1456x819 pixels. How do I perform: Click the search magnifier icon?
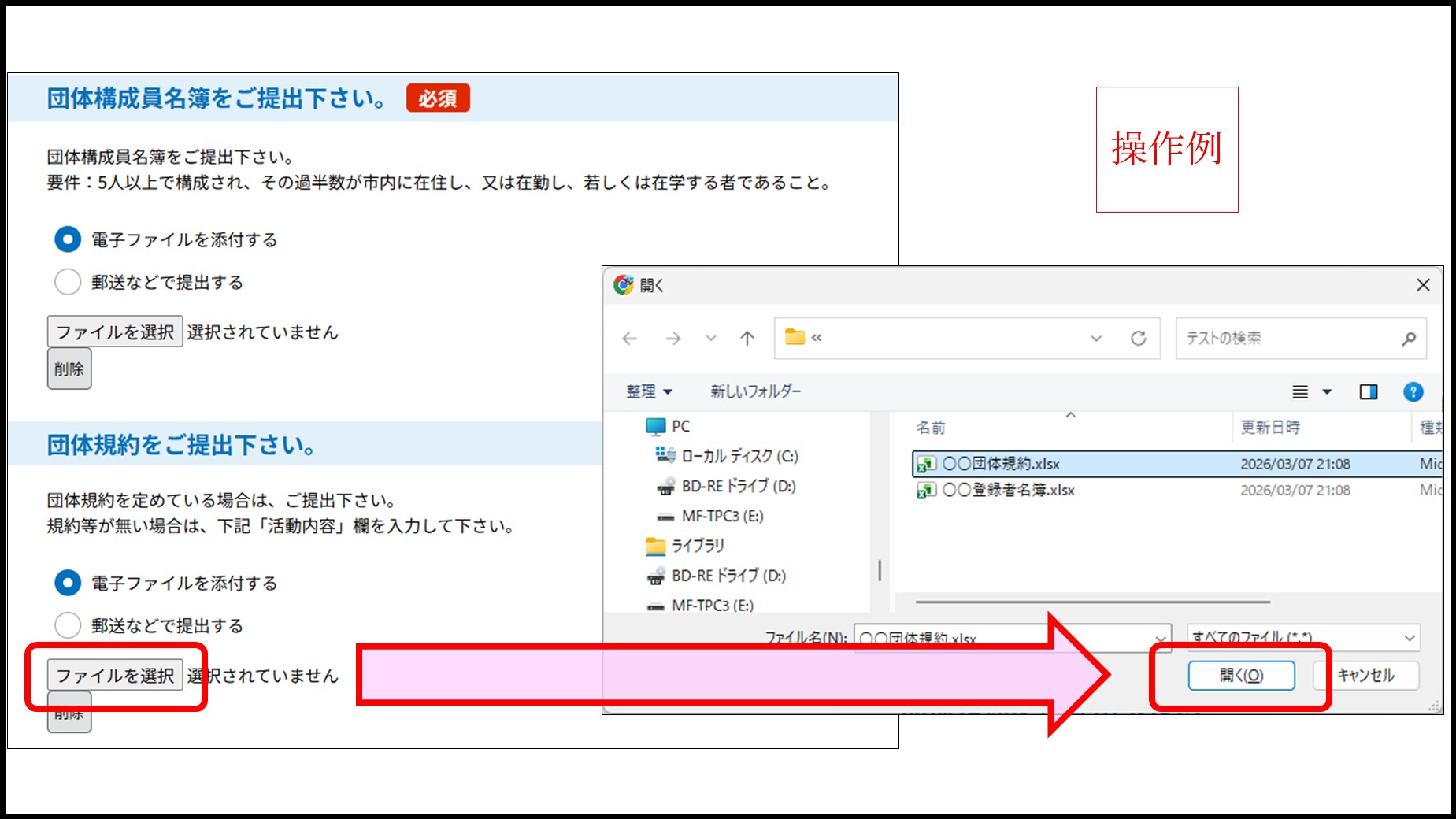1408,339
